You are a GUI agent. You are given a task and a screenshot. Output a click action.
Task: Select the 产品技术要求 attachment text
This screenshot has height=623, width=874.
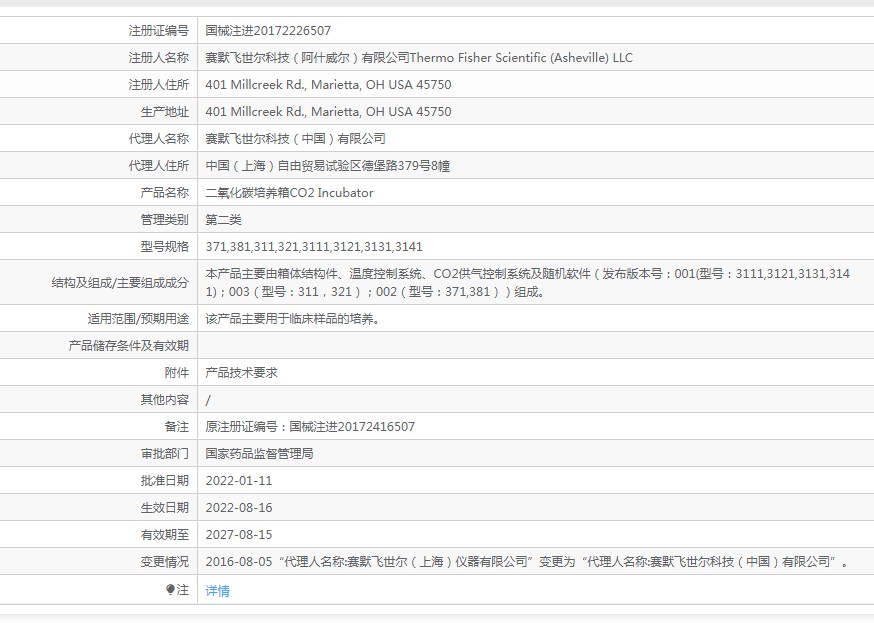click(x=241, y=373)
